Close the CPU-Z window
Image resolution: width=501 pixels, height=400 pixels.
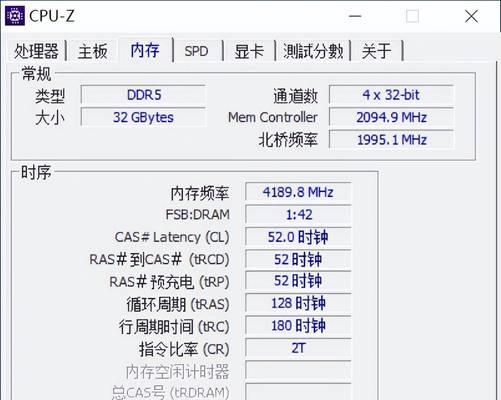point(471,16)
